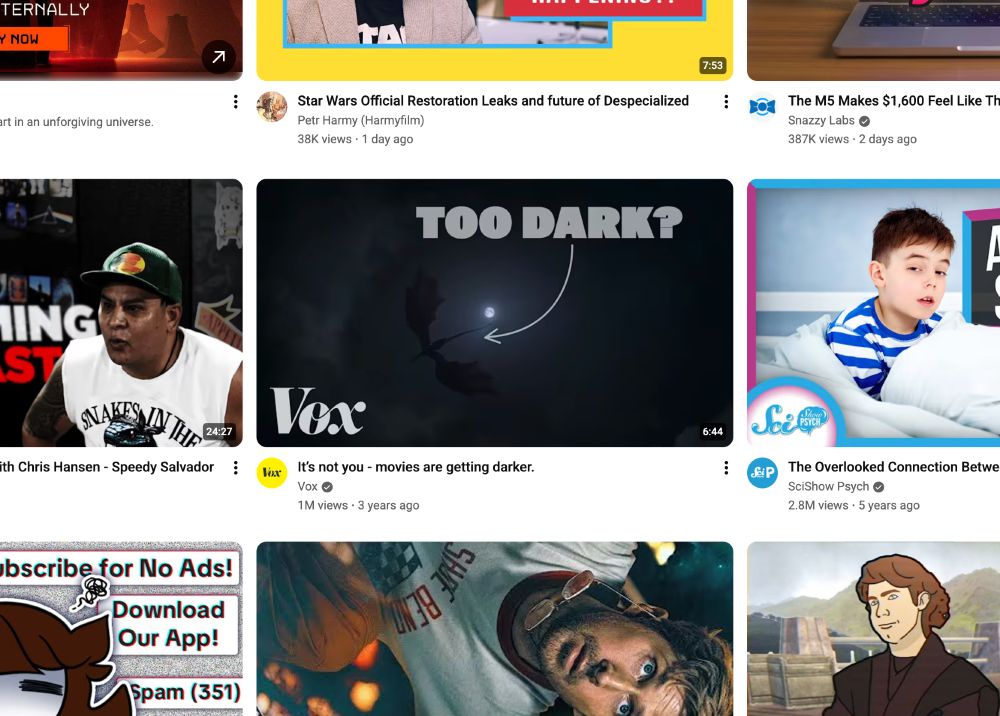
Task: Open Star Wars Official Restoration Leaks video title
Action: point(493,101)
